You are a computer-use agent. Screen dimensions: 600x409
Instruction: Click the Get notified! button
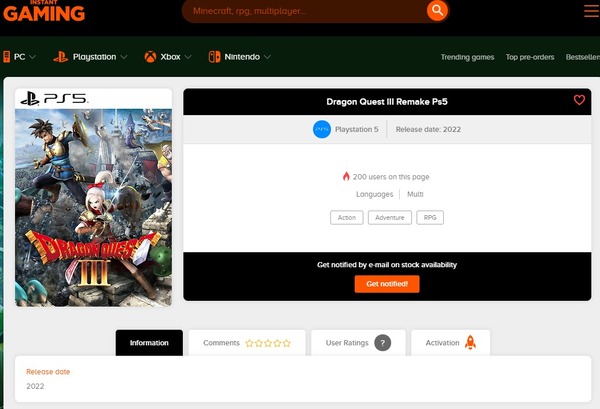387,284
